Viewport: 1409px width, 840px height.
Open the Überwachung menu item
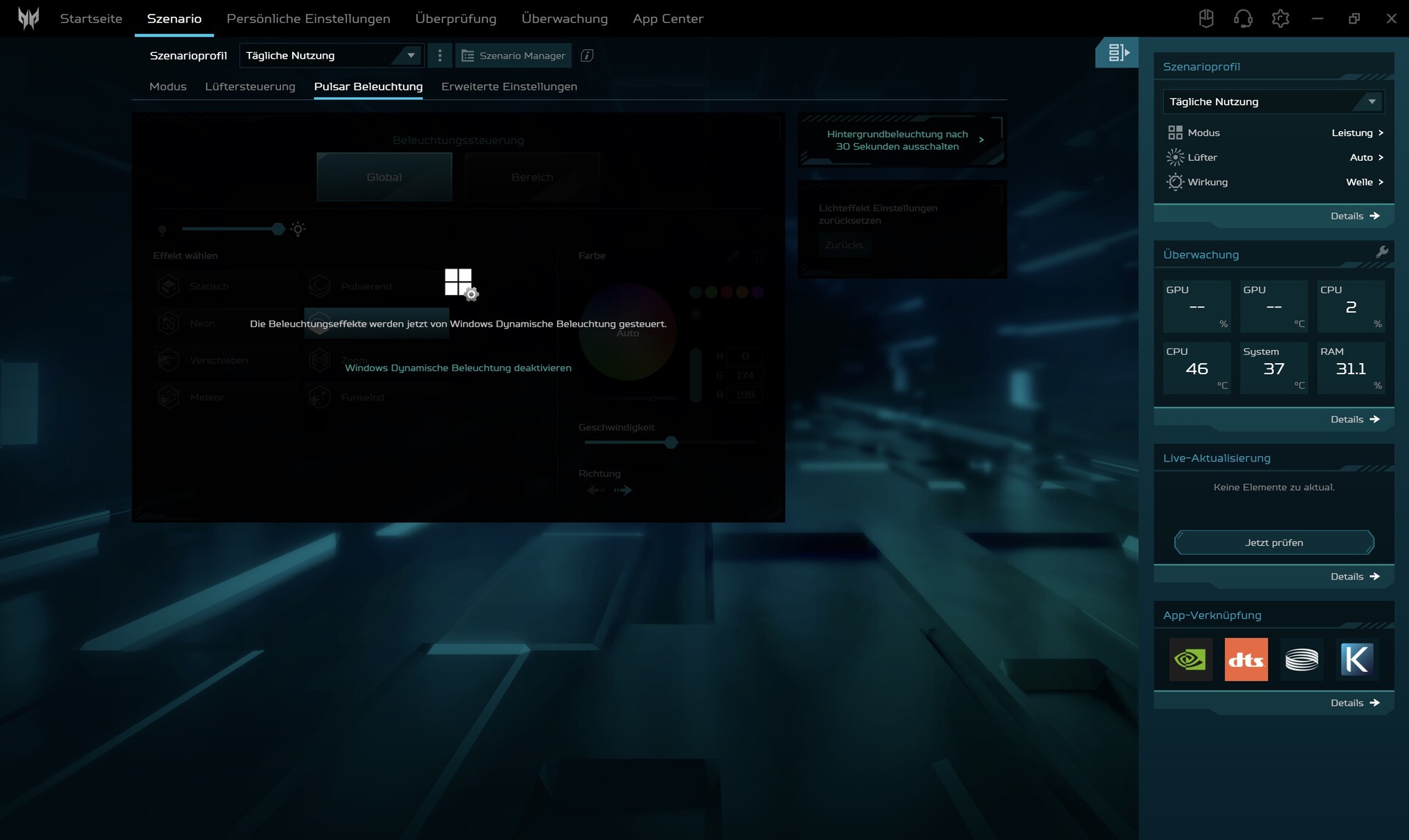coord(564,18)
